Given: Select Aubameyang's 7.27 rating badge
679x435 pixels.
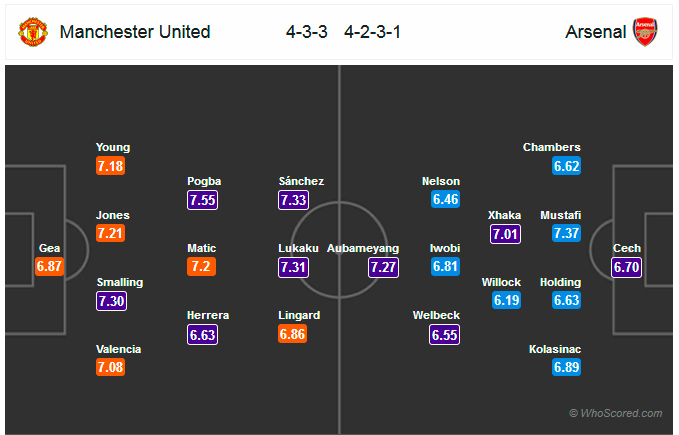Looking at the screenshot, I should tap(384, 267).
